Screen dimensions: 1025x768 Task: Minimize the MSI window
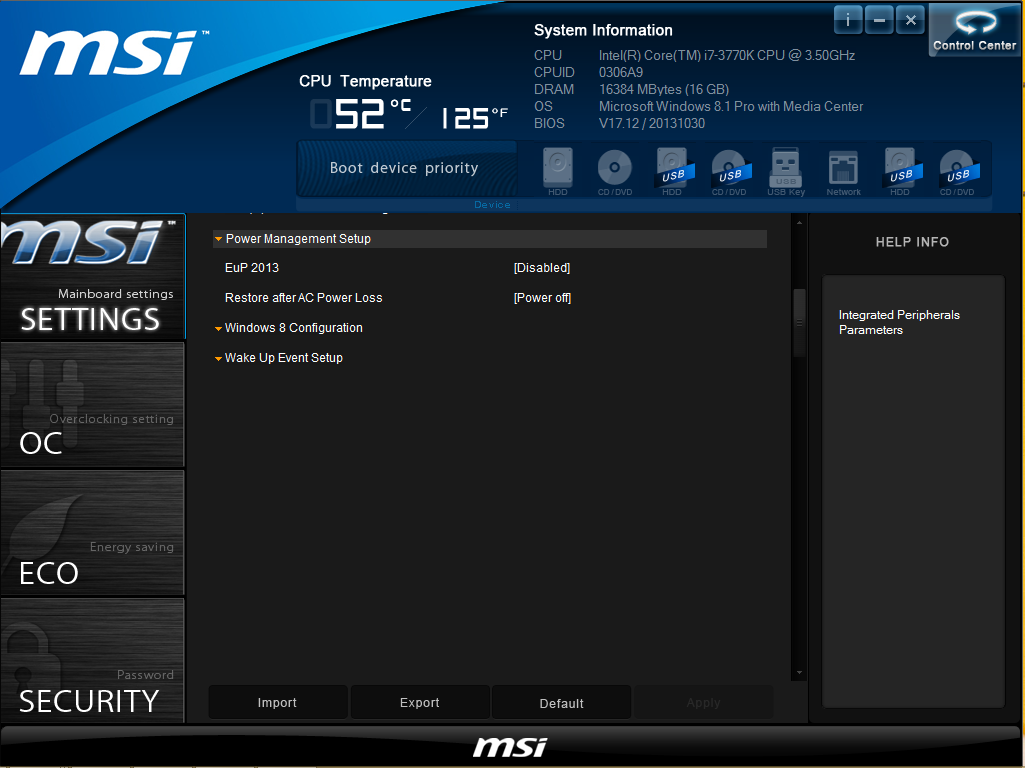click(x=879, y=20)
